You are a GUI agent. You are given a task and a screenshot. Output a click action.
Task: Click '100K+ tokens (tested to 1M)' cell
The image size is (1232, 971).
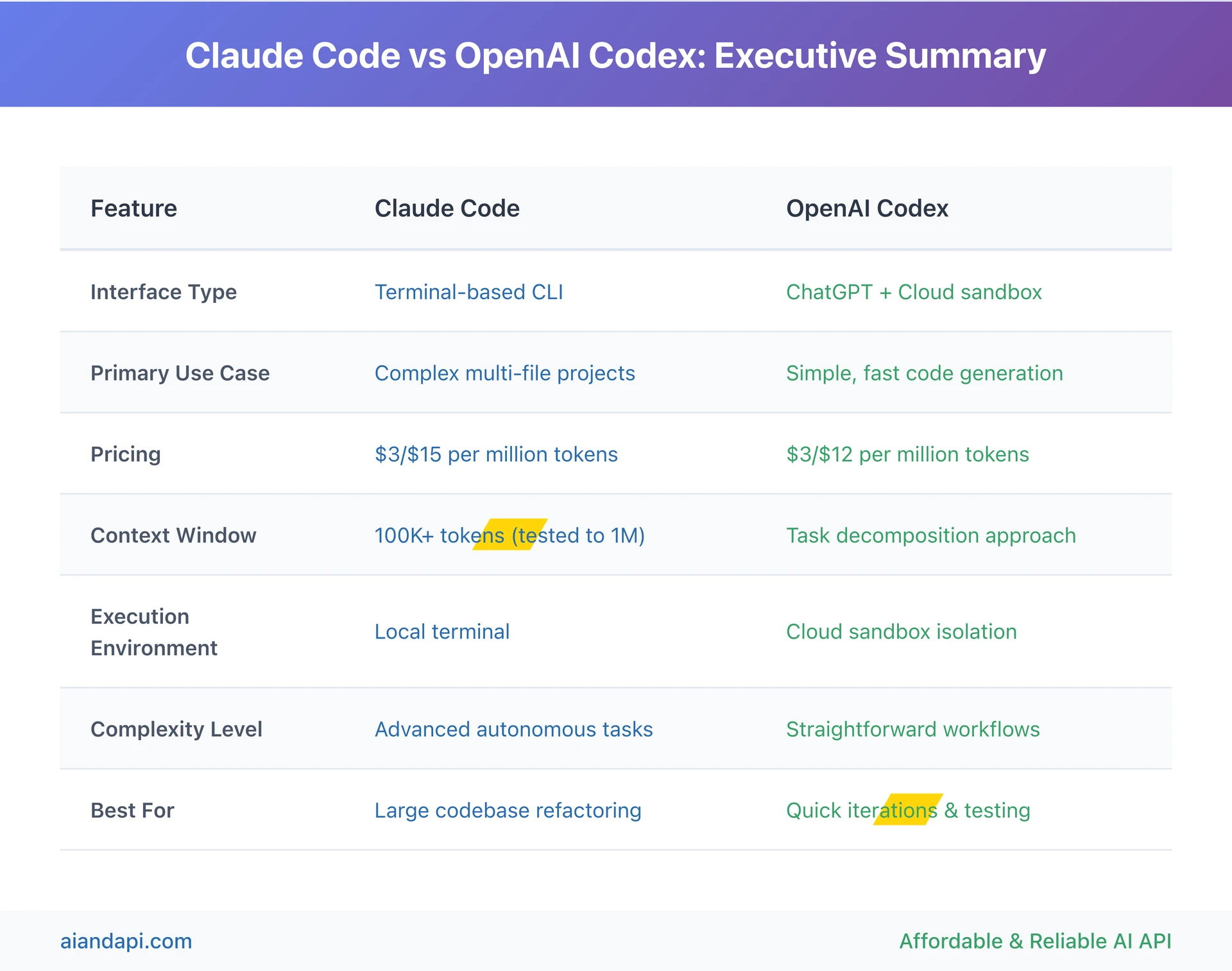tap(509, 535)
